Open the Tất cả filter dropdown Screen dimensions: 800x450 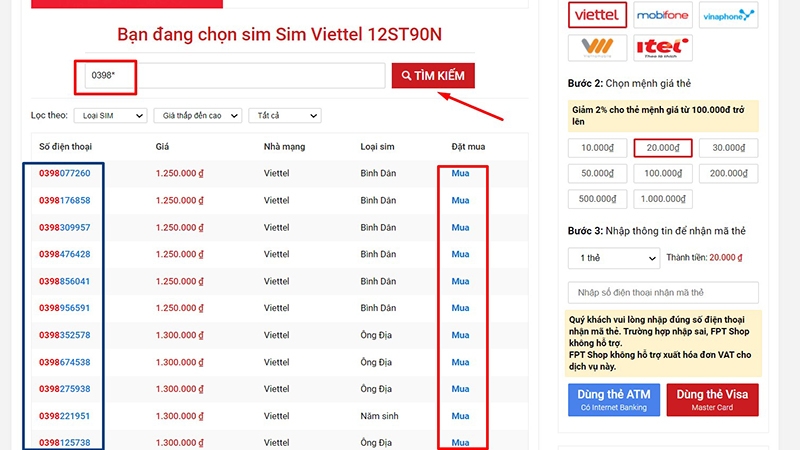[285, 116]
